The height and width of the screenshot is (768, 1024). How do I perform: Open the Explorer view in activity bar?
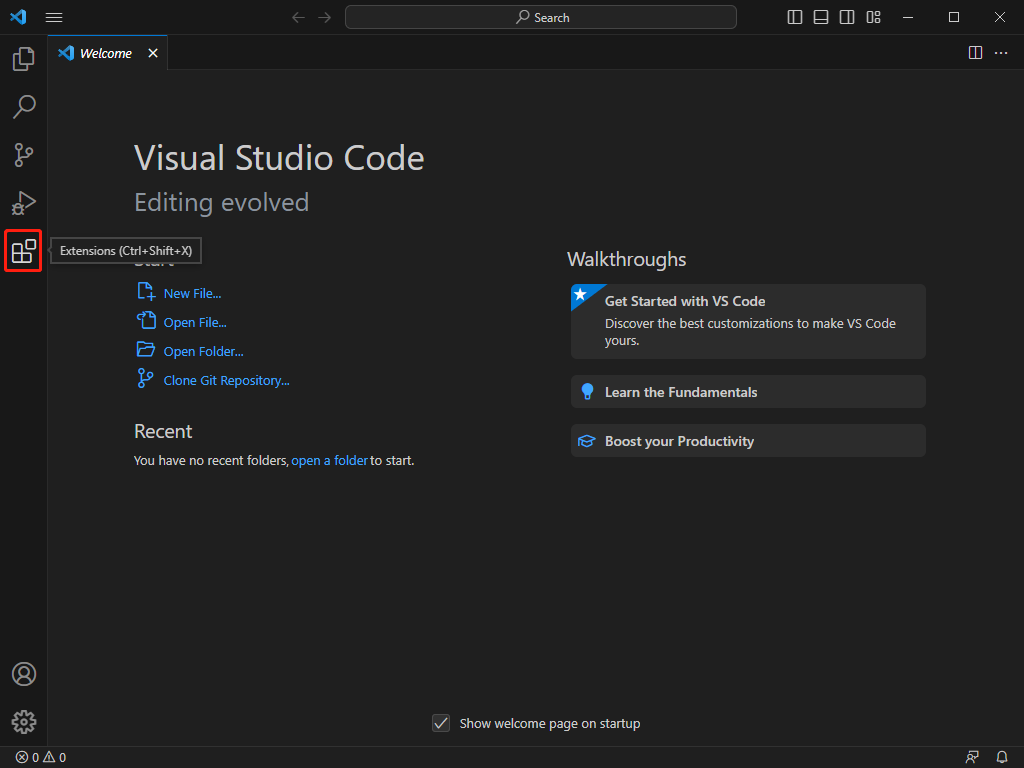[x=24, y=59]
